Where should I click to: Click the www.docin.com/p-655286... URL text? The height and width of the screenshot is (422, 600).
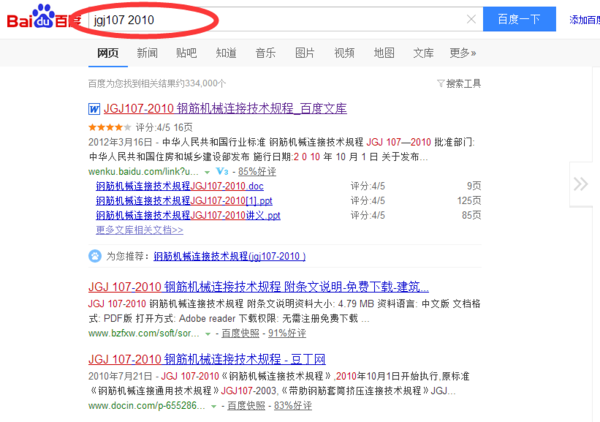point(147,406)
